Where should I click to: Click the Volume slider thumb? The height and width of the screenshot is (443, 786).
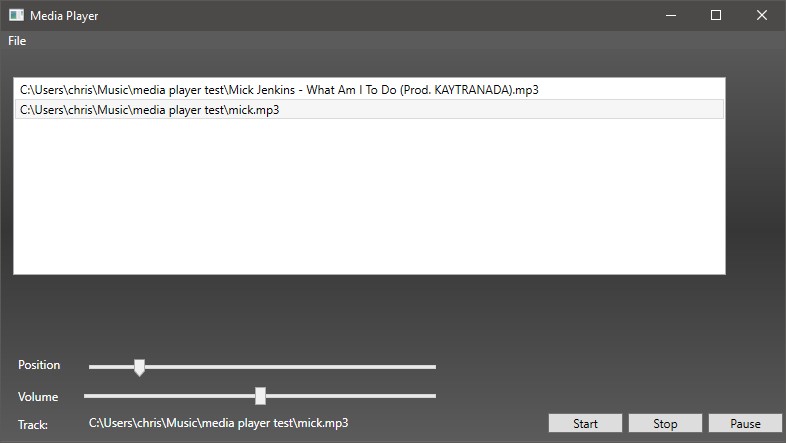point(260,396)
